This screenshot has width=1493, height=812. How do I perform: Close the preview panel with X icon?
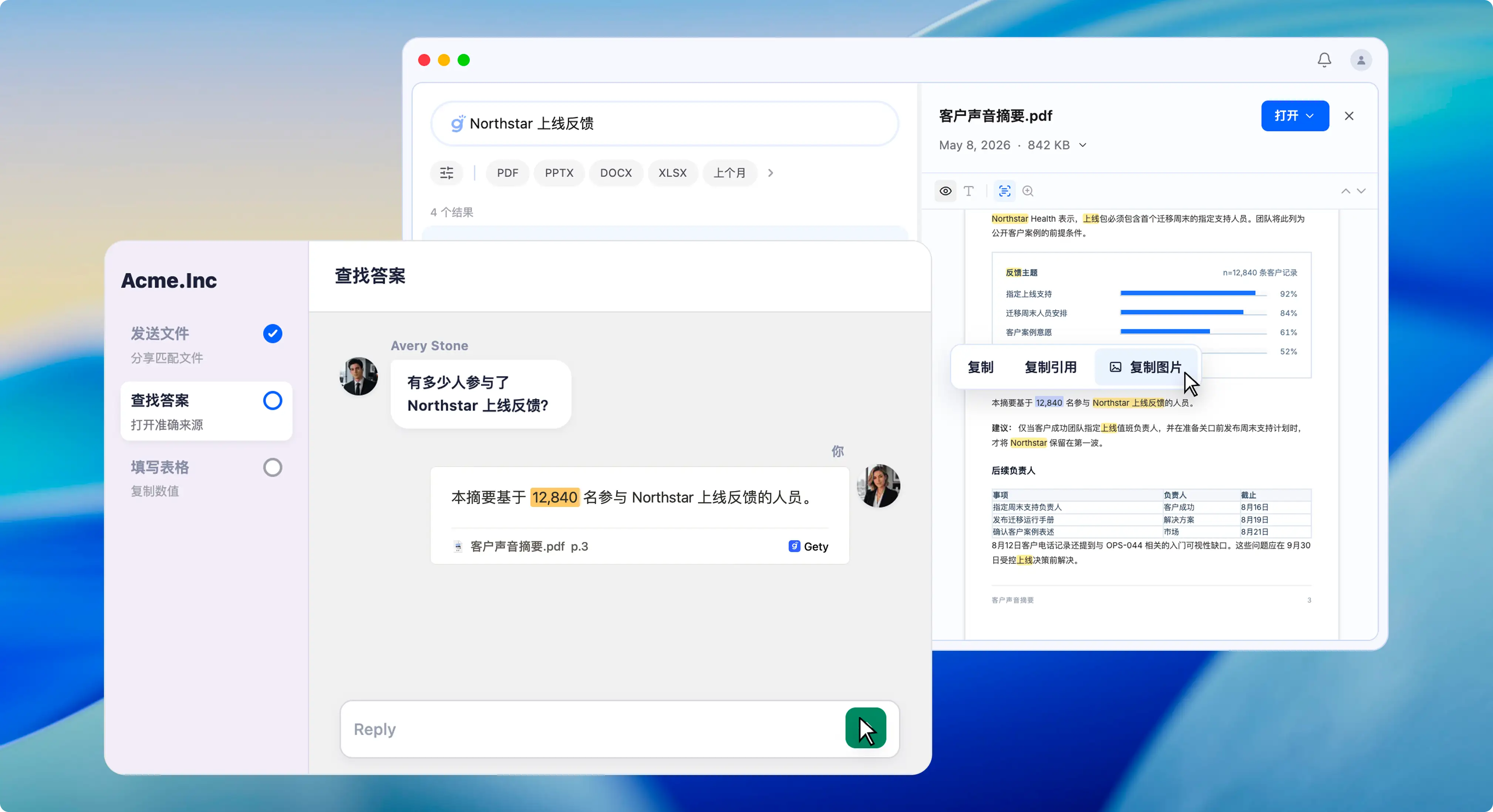point(1349,116)
